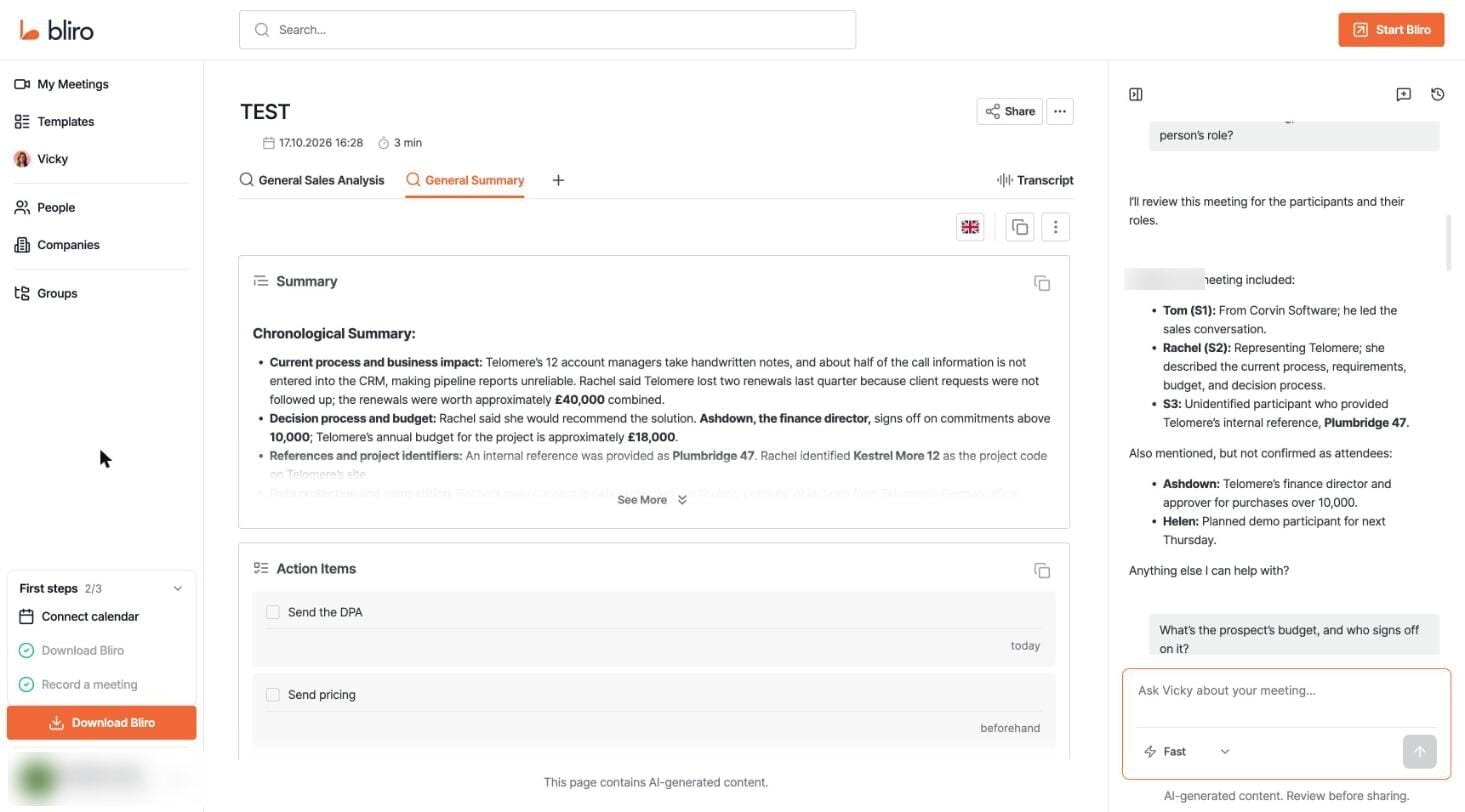Click Record a meeting step
The width and height of the screenshot is (1465, 812).
click(78, 685)
